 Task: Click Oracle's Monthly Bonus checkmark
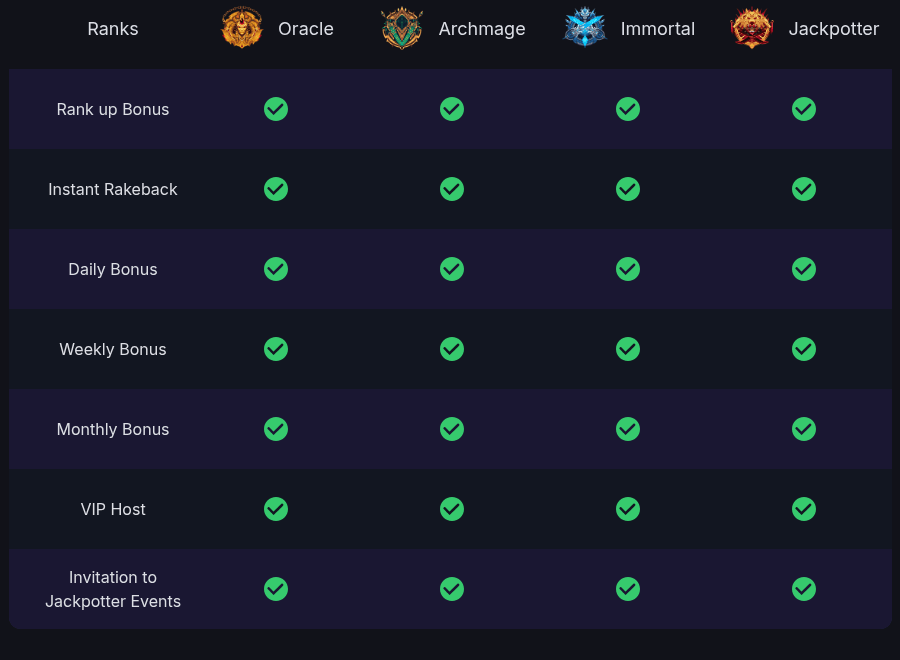tap(276, 429)
